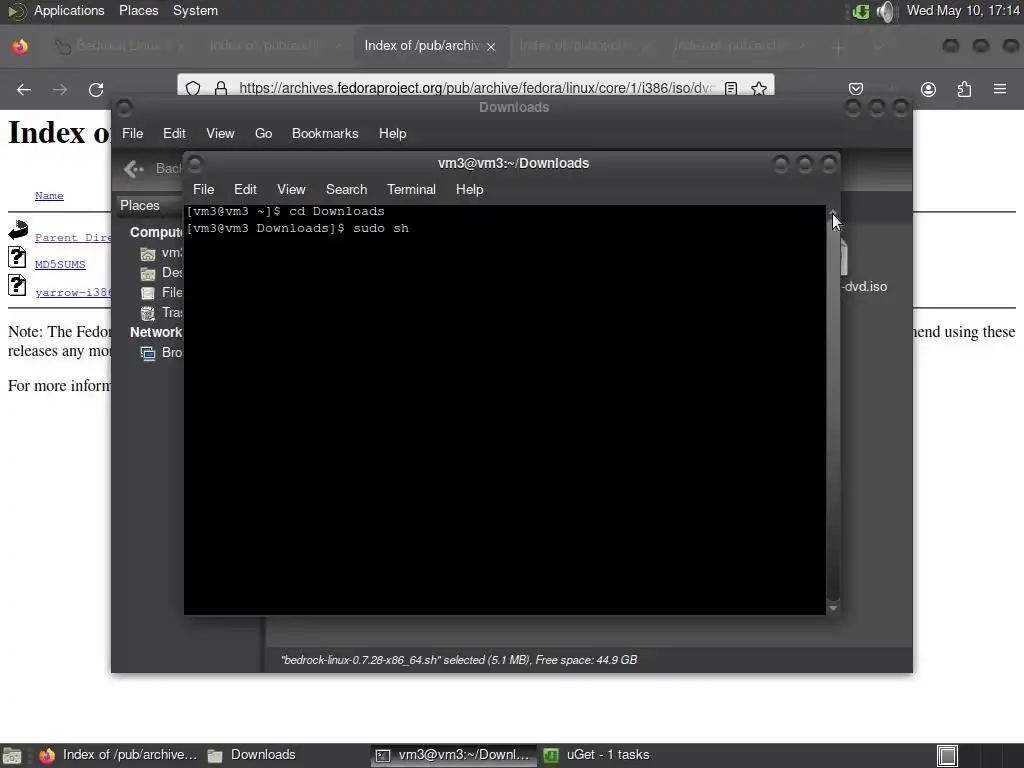1024x768 pixels.
Task: Open the Applications menu
Action: point(69,10)
